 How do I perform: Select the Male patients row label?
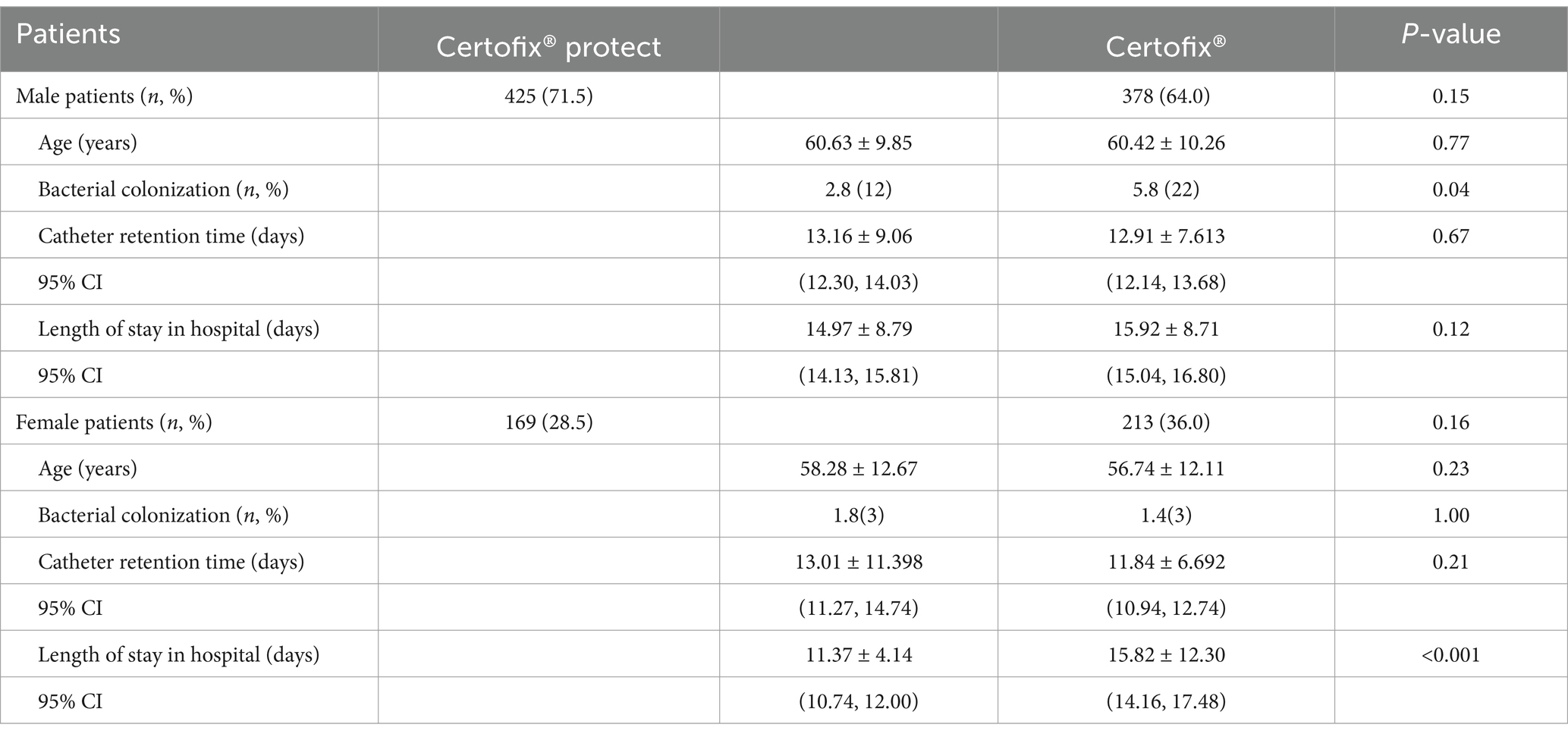[x=104, y=96]
